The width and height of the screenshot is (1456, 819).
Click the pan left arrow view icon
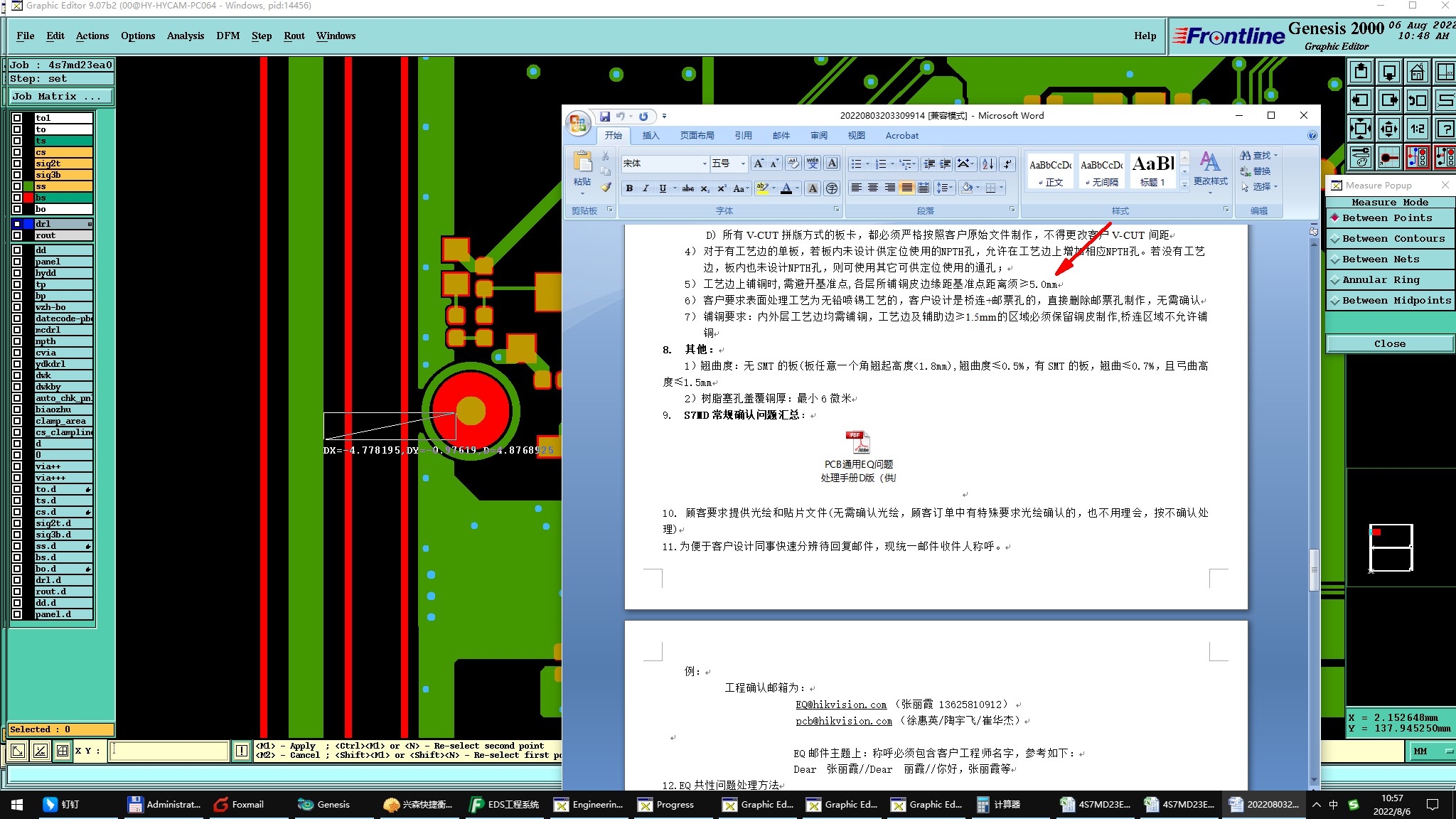[x=1360, y=100]
